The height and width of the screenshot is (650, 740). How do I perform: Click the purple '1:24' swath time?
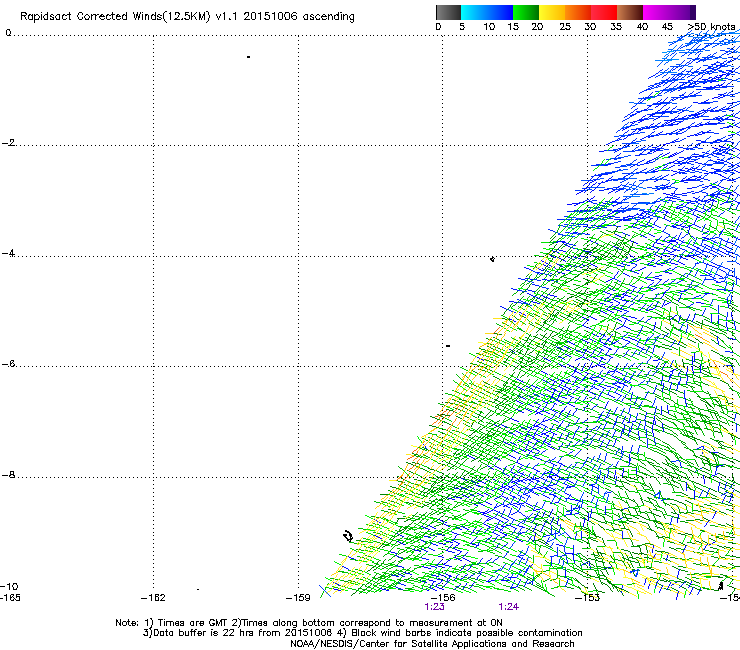pos(509,607)
